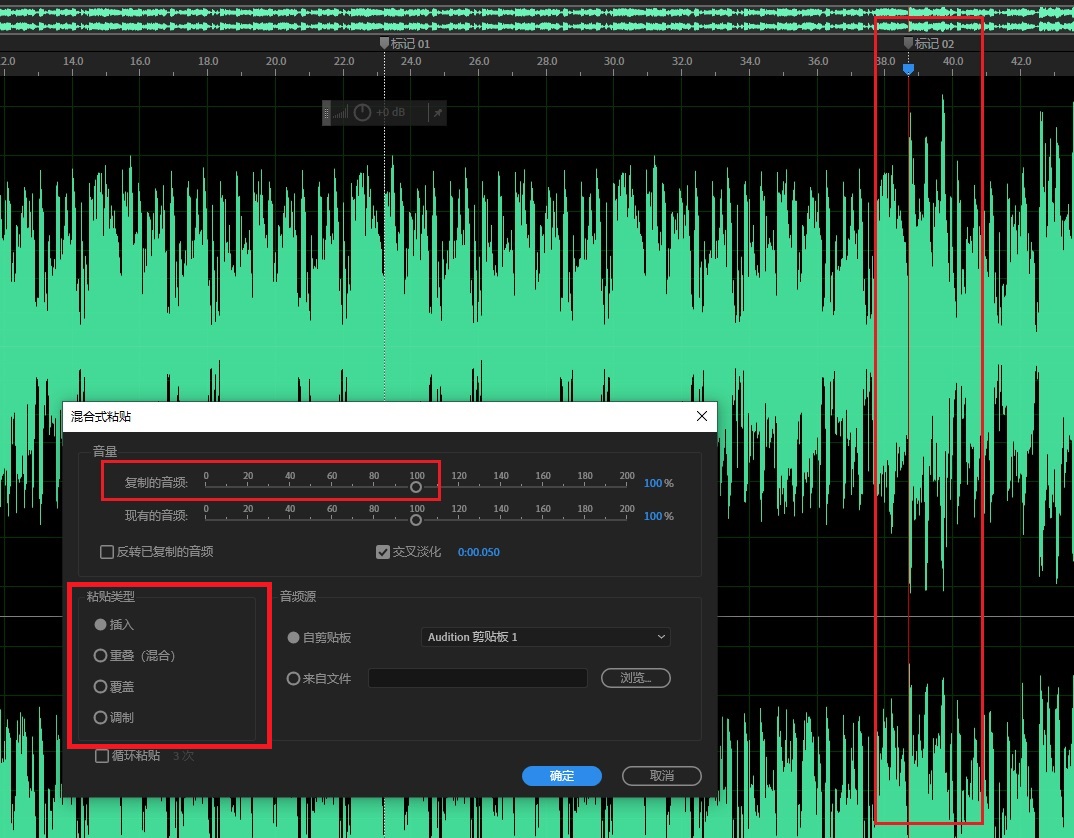This screenshot has height=838, width=1074.
Task: Pick the 调制 paste type
Action: 100,718
